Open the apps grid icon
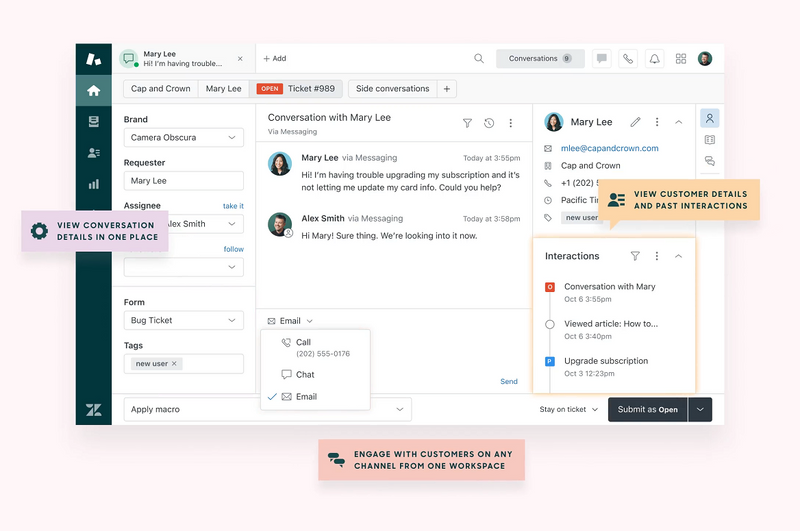This screenshot has width=800, height=531. coord(681,59)
